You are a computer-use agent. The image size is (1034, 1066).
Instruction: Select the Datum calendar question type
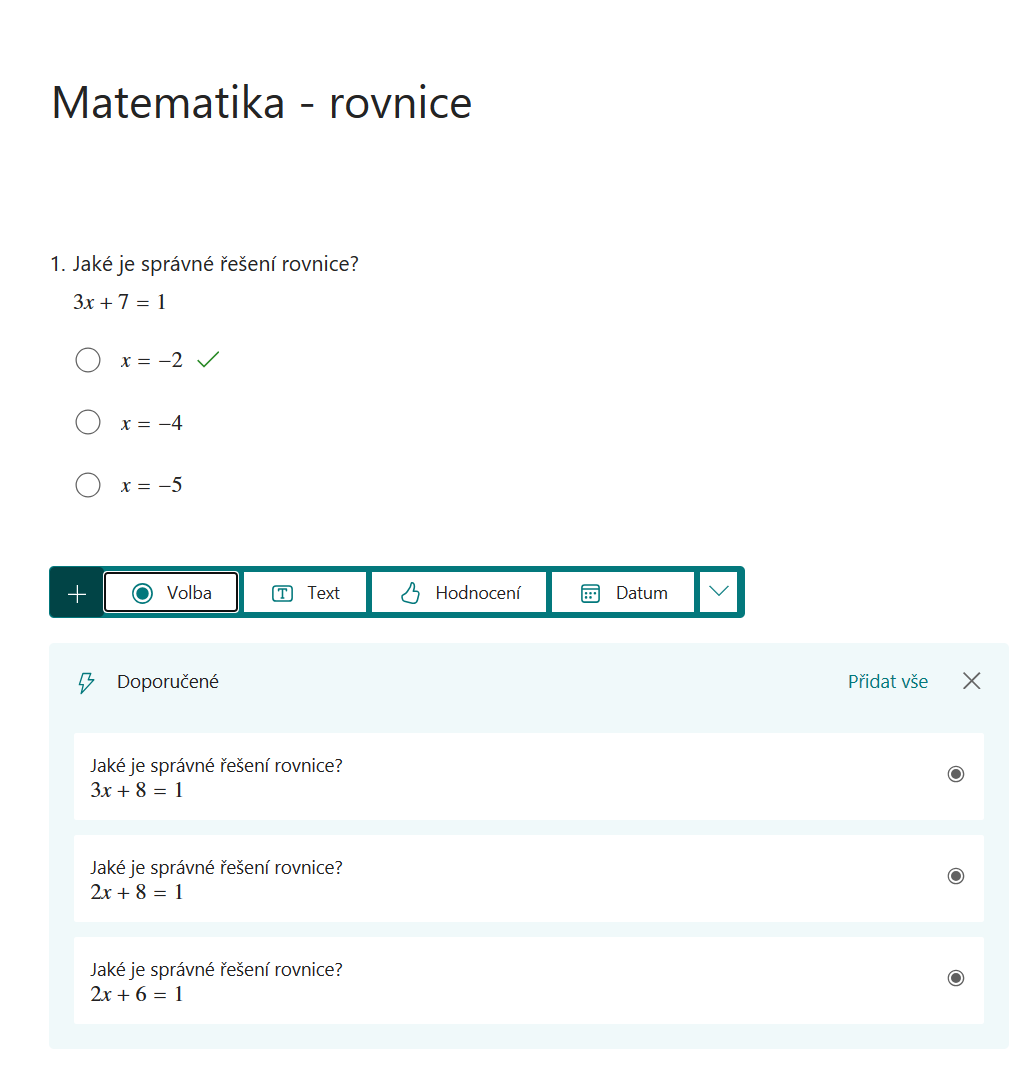click(x=623, y=593)
